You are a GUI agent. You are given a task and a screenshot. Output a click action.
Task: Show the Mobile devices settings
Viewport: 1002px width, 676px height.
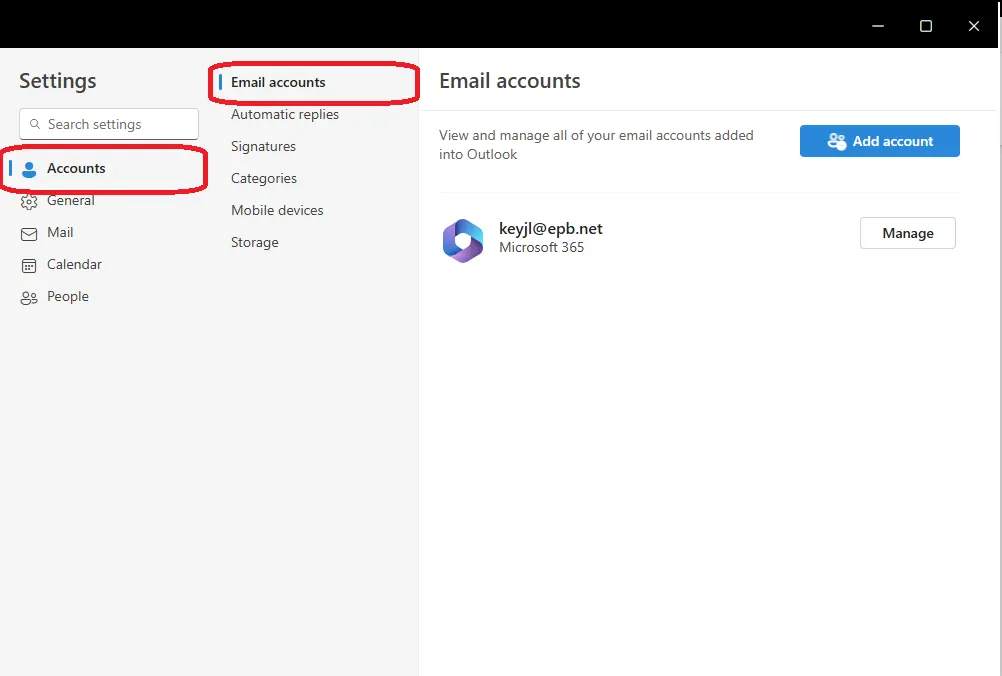pos(277,210)
